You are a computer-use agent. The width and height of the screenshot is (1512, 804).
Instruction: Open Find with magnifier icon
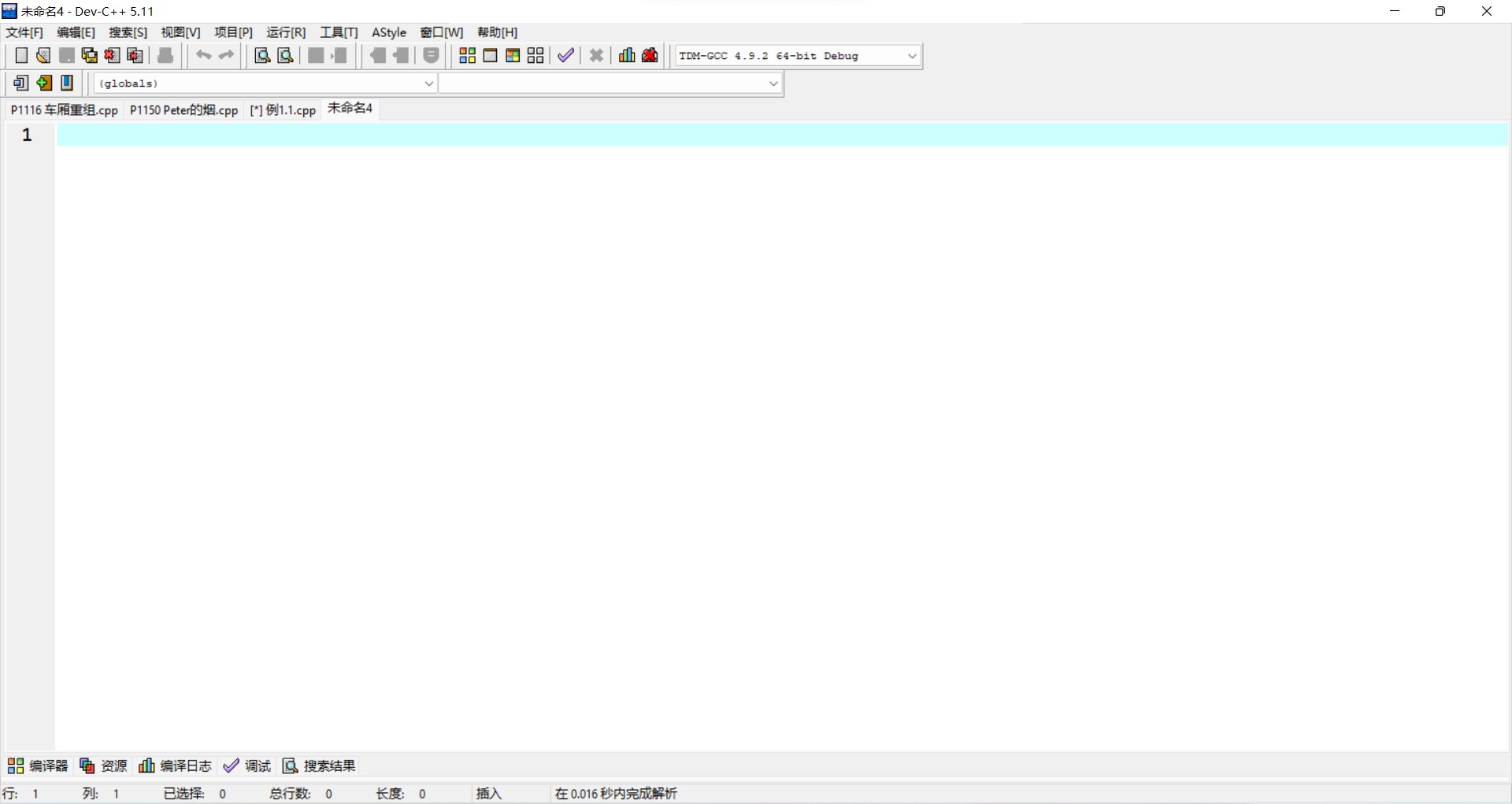pyautogui.click(x=263, y=55)
